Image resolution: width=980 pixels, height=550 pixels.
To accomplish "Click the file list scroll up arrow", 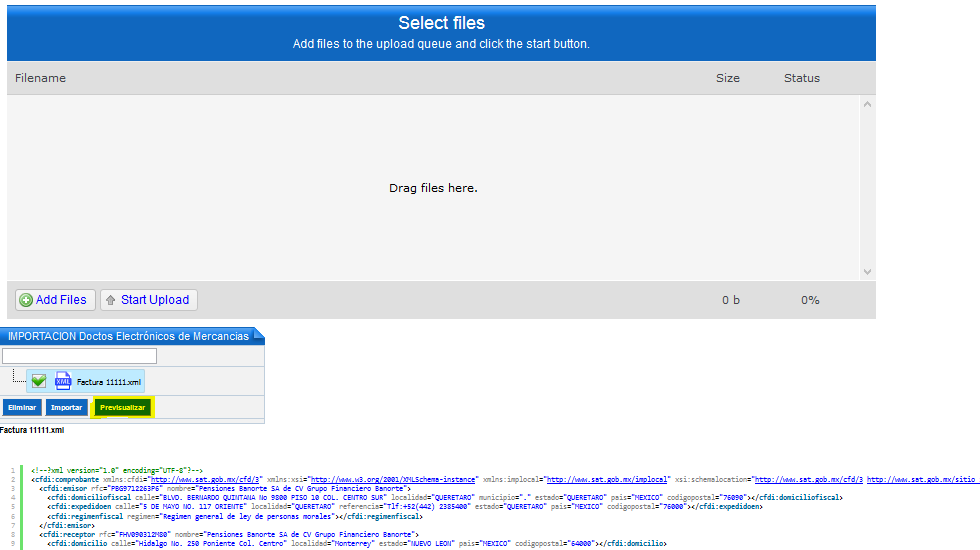I will [867, 104].
